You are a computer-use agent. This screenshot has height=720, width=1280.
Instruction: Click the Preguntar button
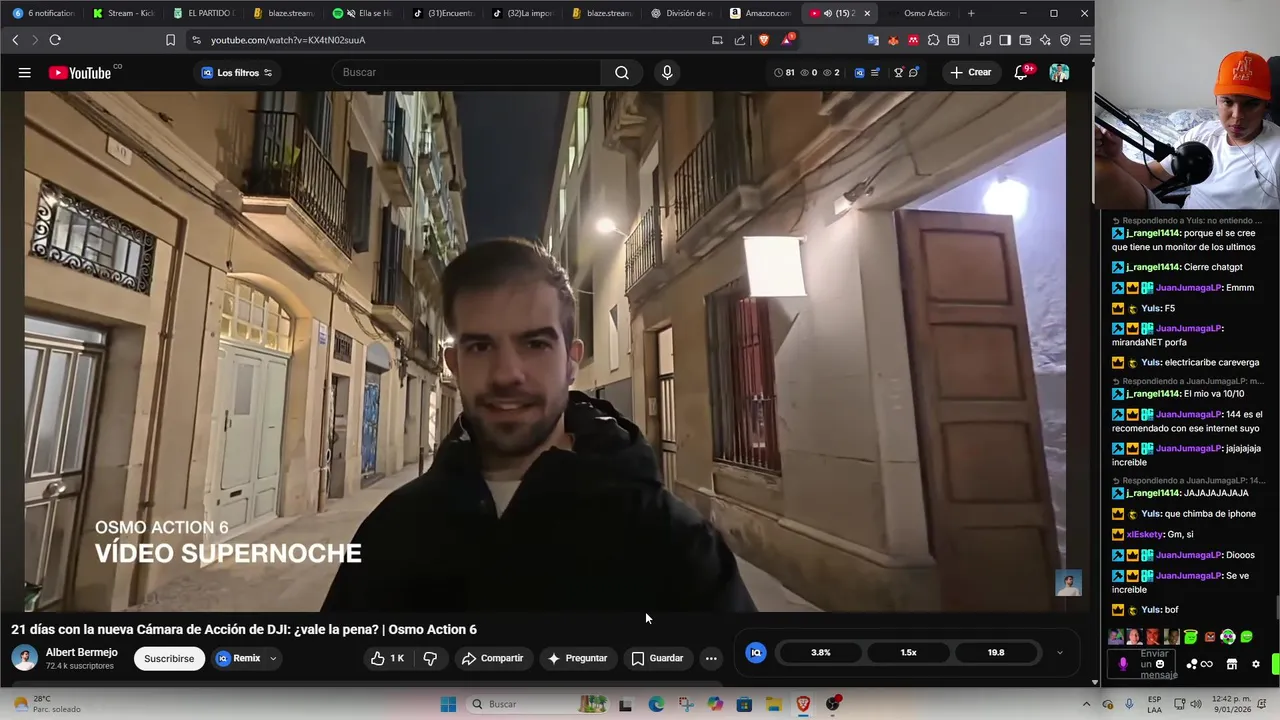577,658
